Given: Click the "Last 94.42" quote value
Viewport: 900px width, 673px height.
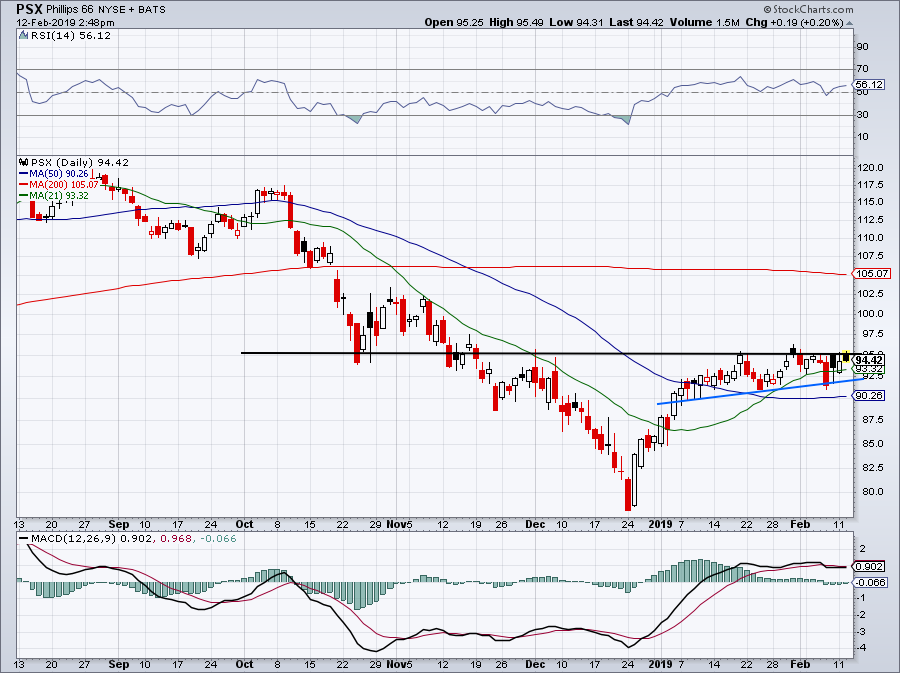Looking at the screenshot, I should 637,22.
